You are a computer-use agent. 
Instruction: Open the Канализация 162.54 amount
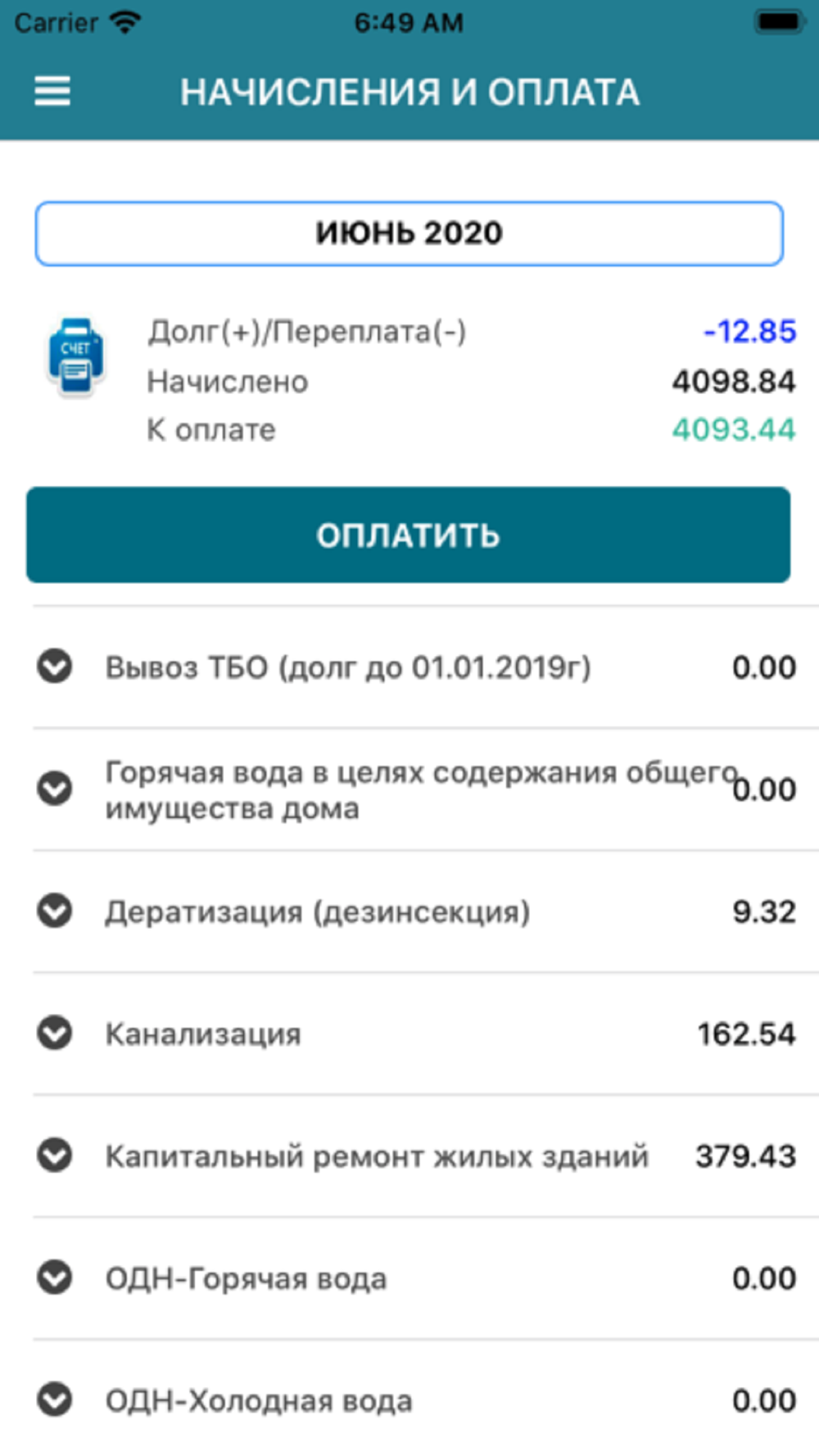[746, 1033]
